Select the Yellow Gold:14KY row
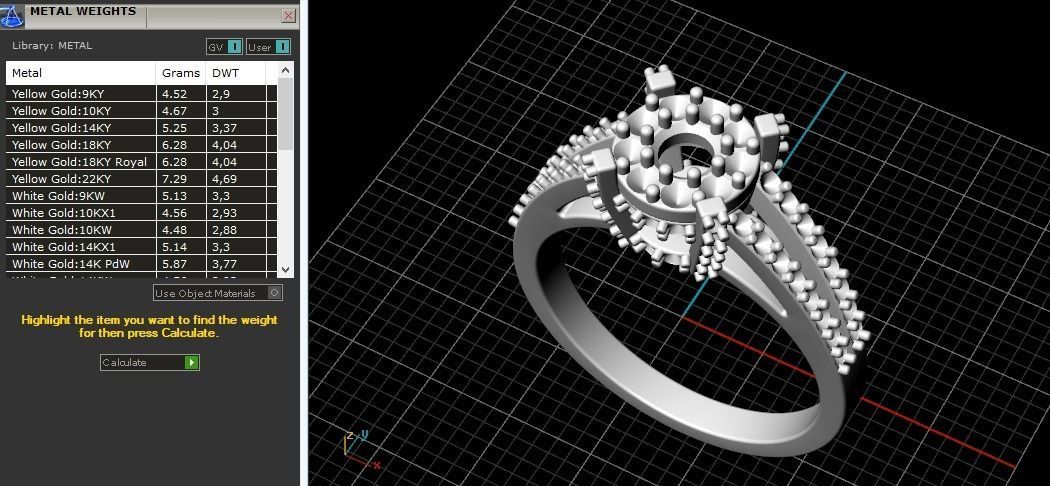 pos(141,128)
